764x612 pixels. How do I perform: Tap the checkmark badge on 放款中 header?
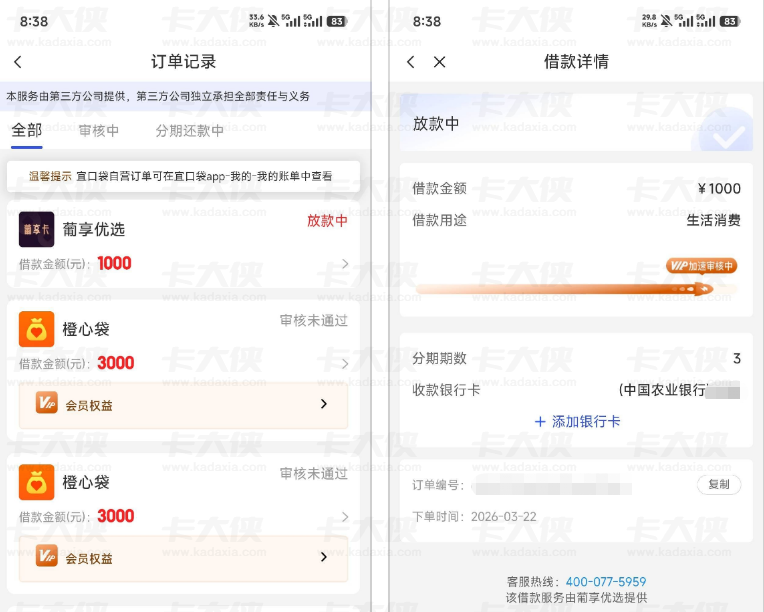[726, 132]
